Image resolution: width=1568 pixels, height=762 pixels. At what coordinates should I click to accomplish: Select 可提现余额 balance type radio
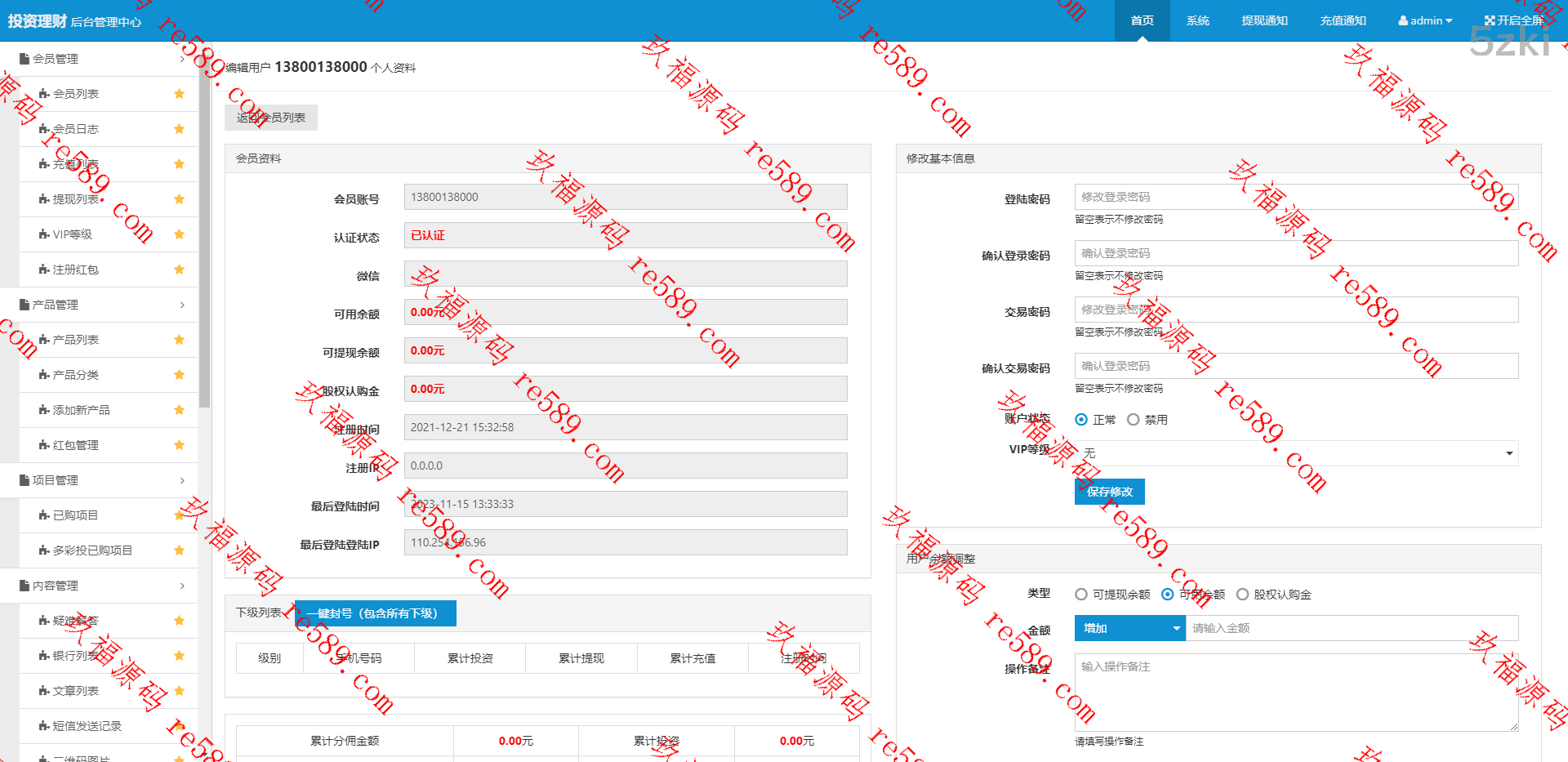(x=1081, y=595)
